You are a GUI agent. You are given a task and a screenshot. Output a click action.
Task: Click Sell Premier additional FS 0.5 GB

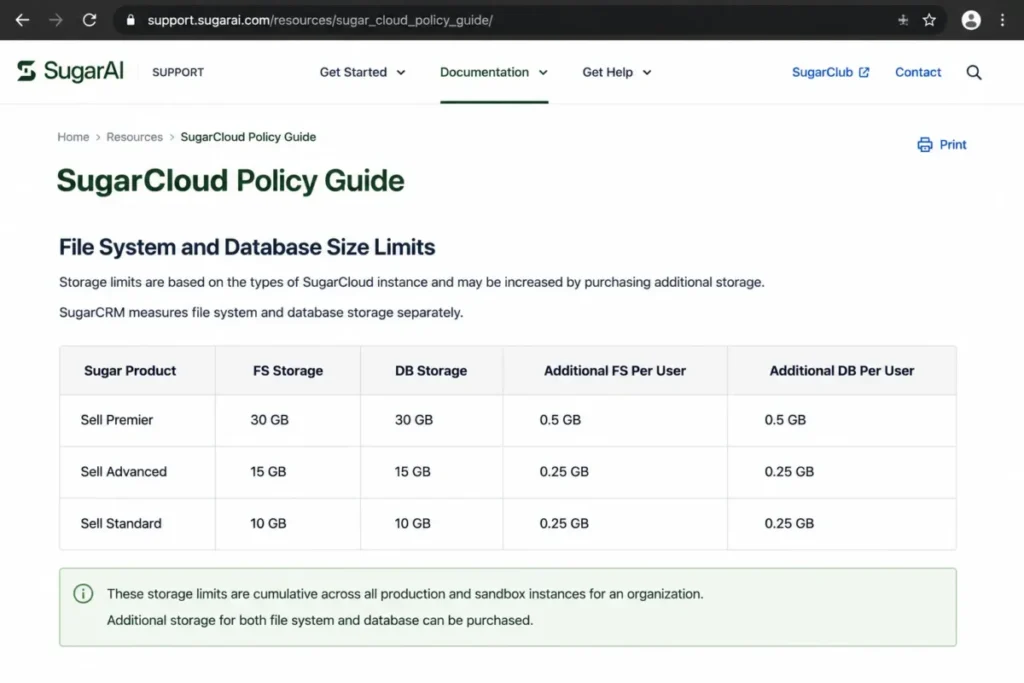tap(560, 420)
